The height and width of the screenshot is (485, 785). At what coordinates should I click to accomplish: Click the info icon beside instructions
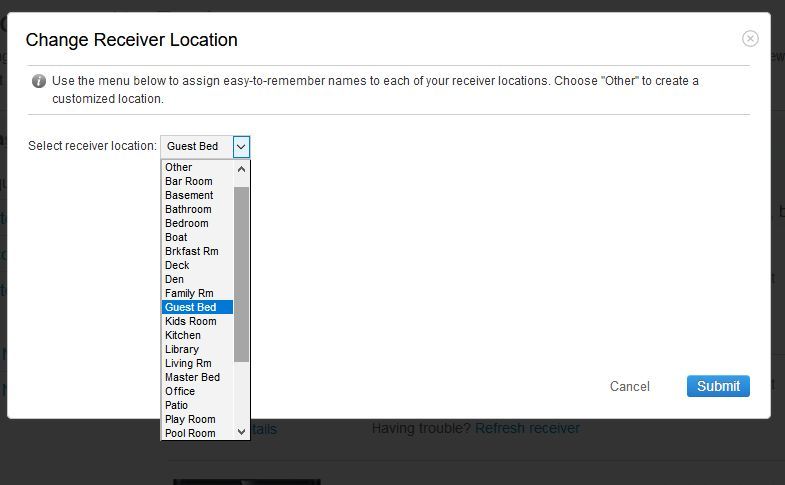click(x=38, y=81)
